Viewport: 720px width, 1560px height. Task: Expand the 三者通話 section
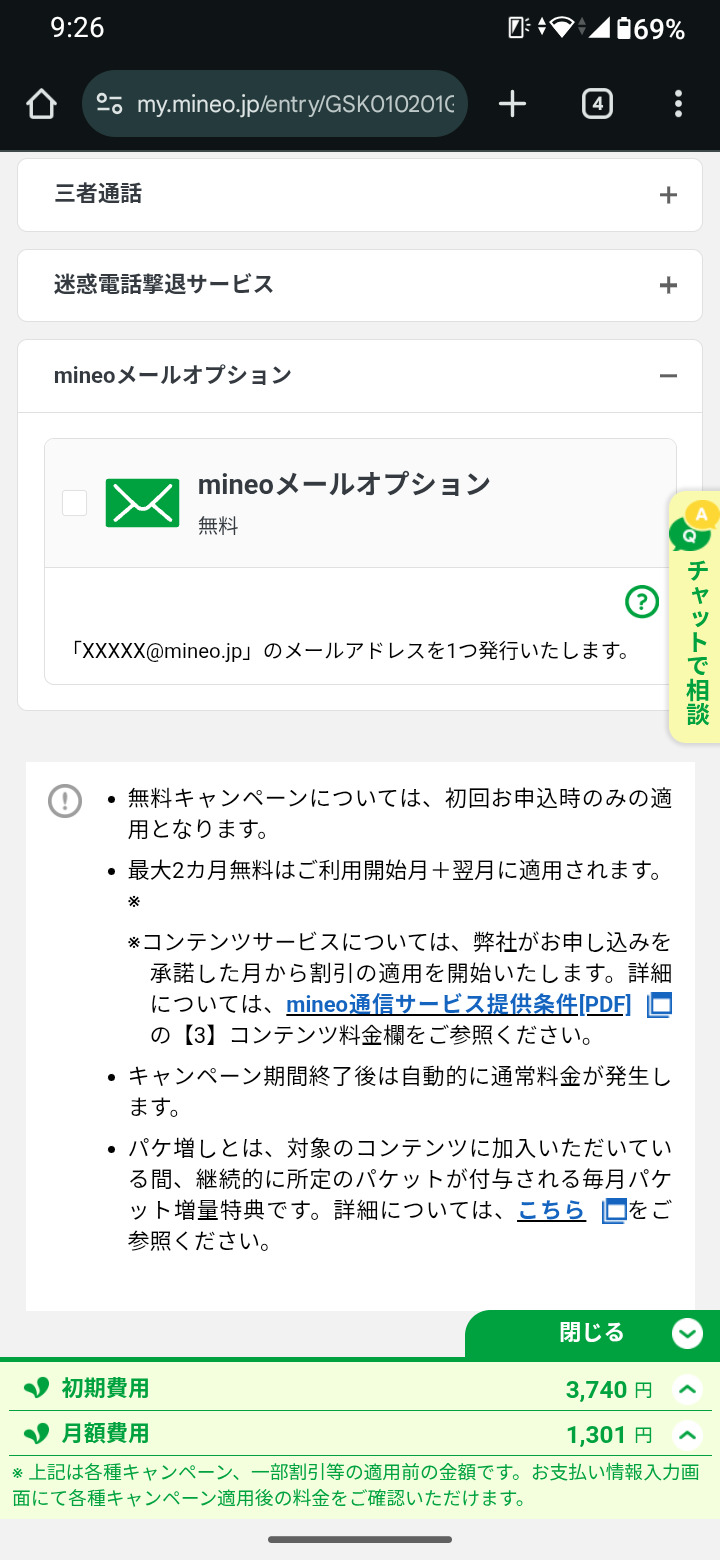tap(668, 195)
